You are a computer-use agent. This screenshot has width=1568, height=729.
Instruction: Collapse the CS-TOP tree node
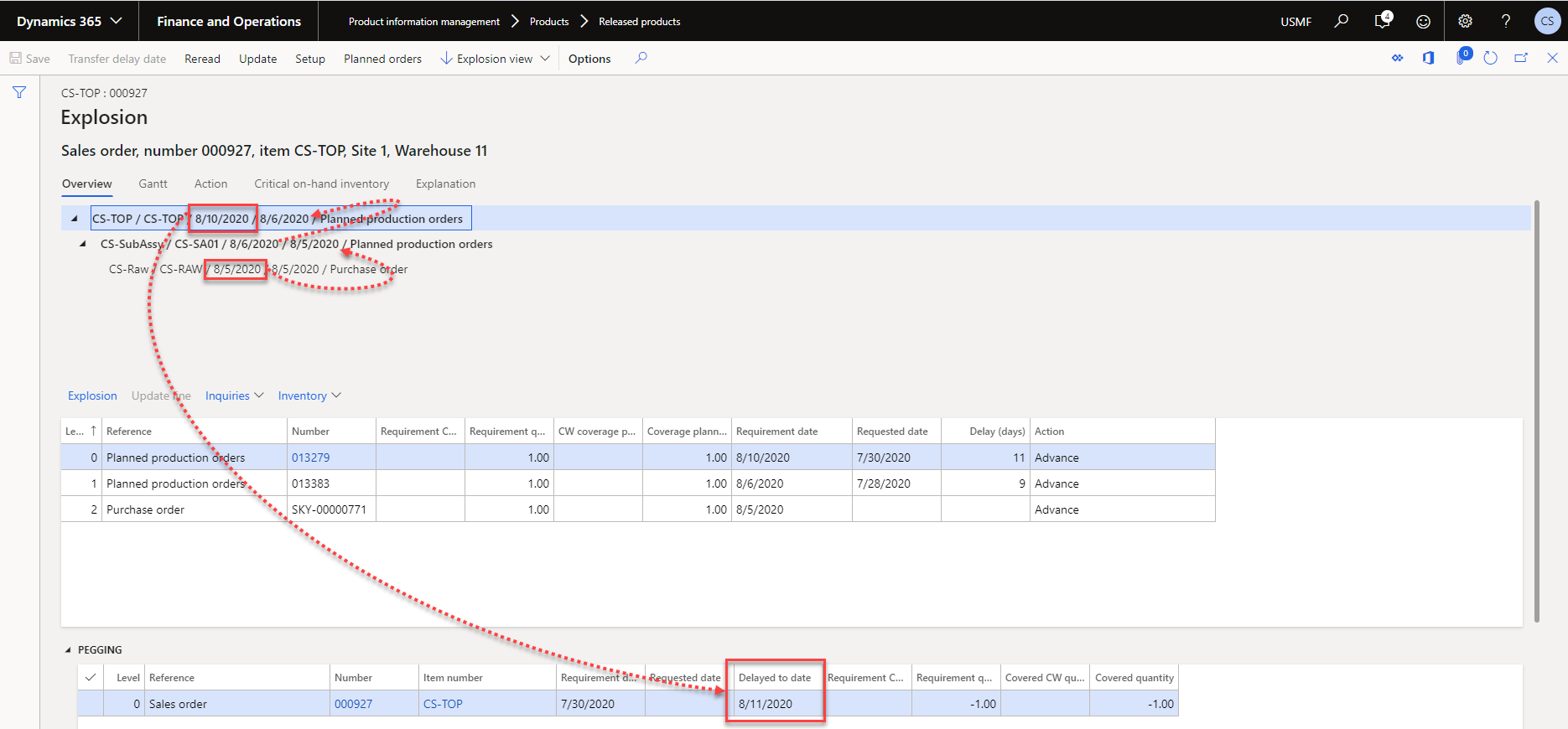pyautogui.click(x=75, y=219)
